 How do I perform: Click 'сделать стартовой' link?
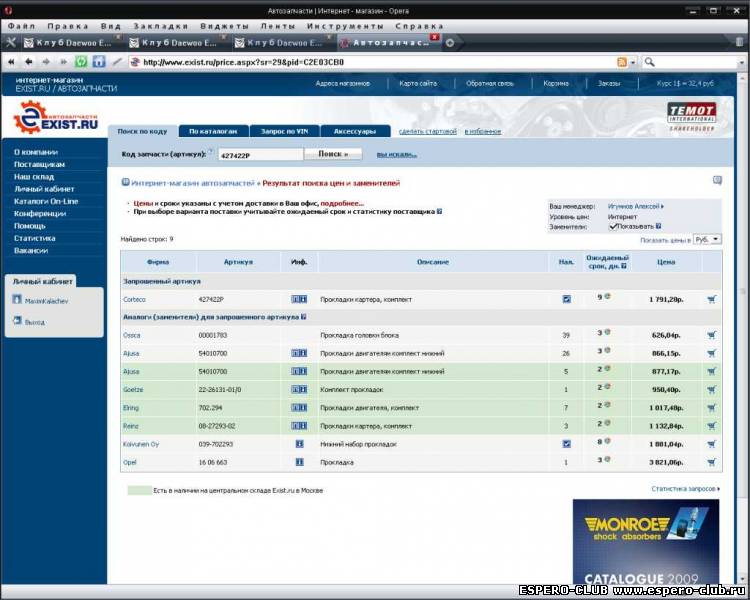[428, 132]
